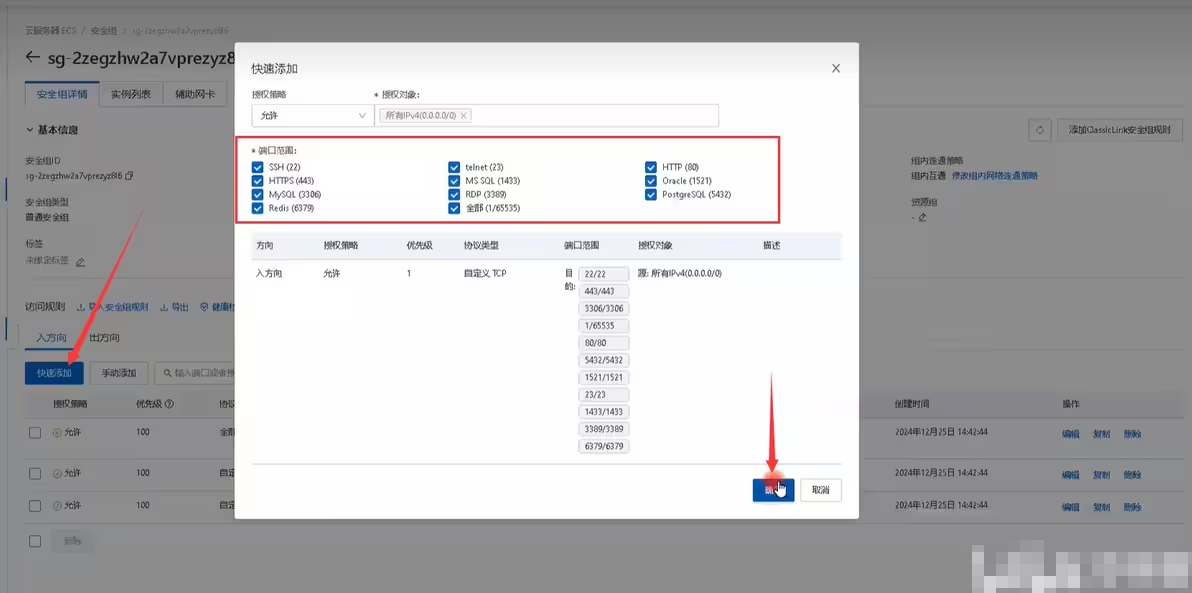This screenshot has height=593, width=1192.
Task: Click the 5432/5432 port tag
Action: tap(604, 360)
